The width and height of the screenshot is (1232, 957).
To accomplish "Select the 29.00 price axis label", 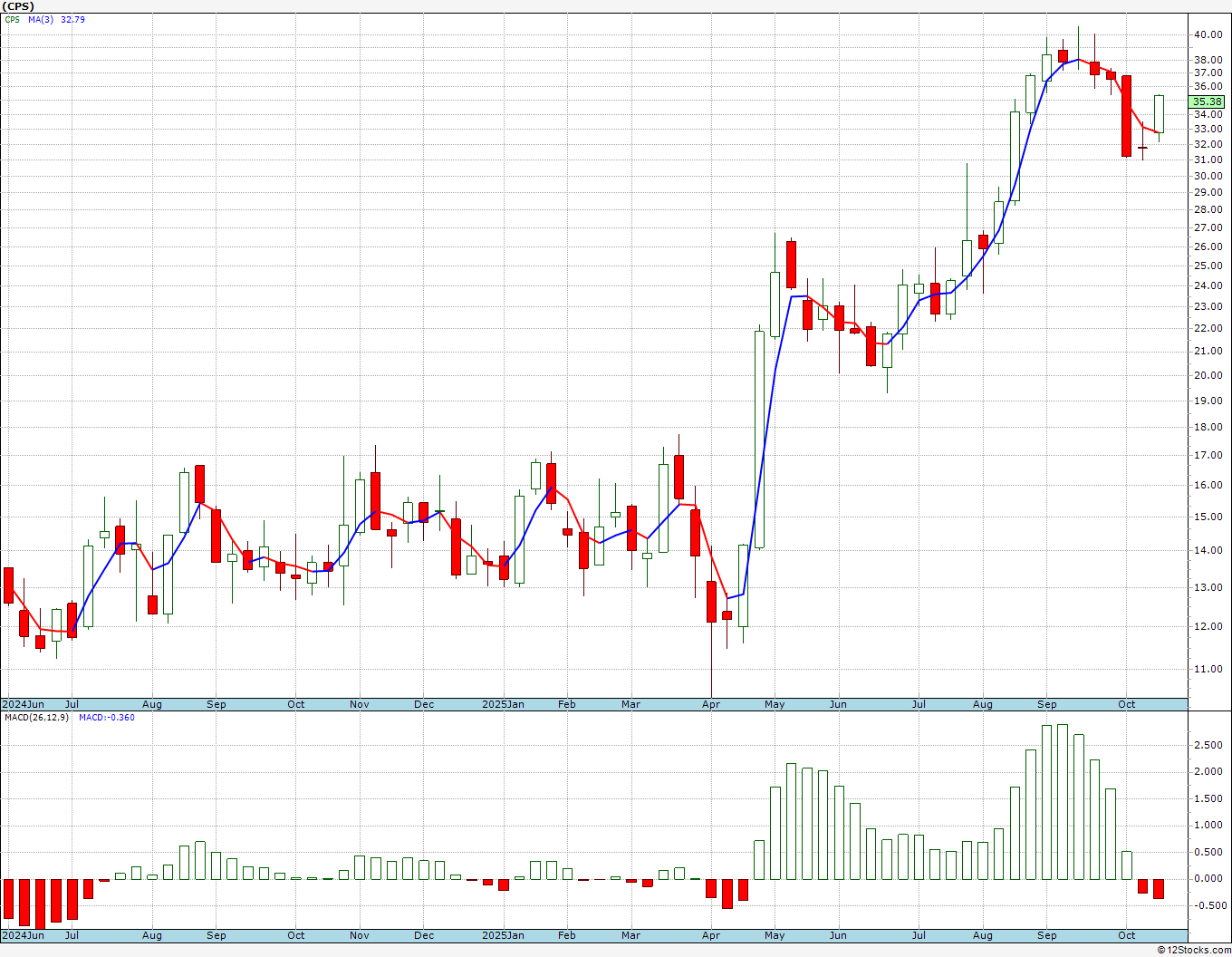I will [1208, 192].
